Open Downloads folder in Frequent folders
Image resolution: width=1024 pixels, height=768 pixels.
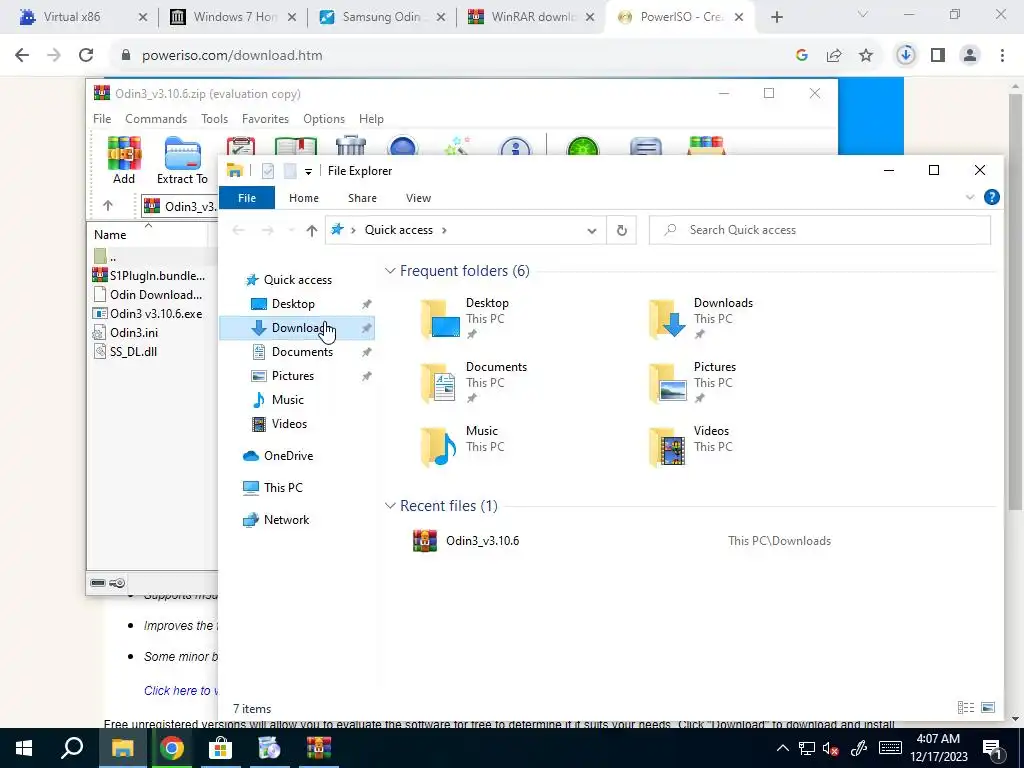click(701, 319)
